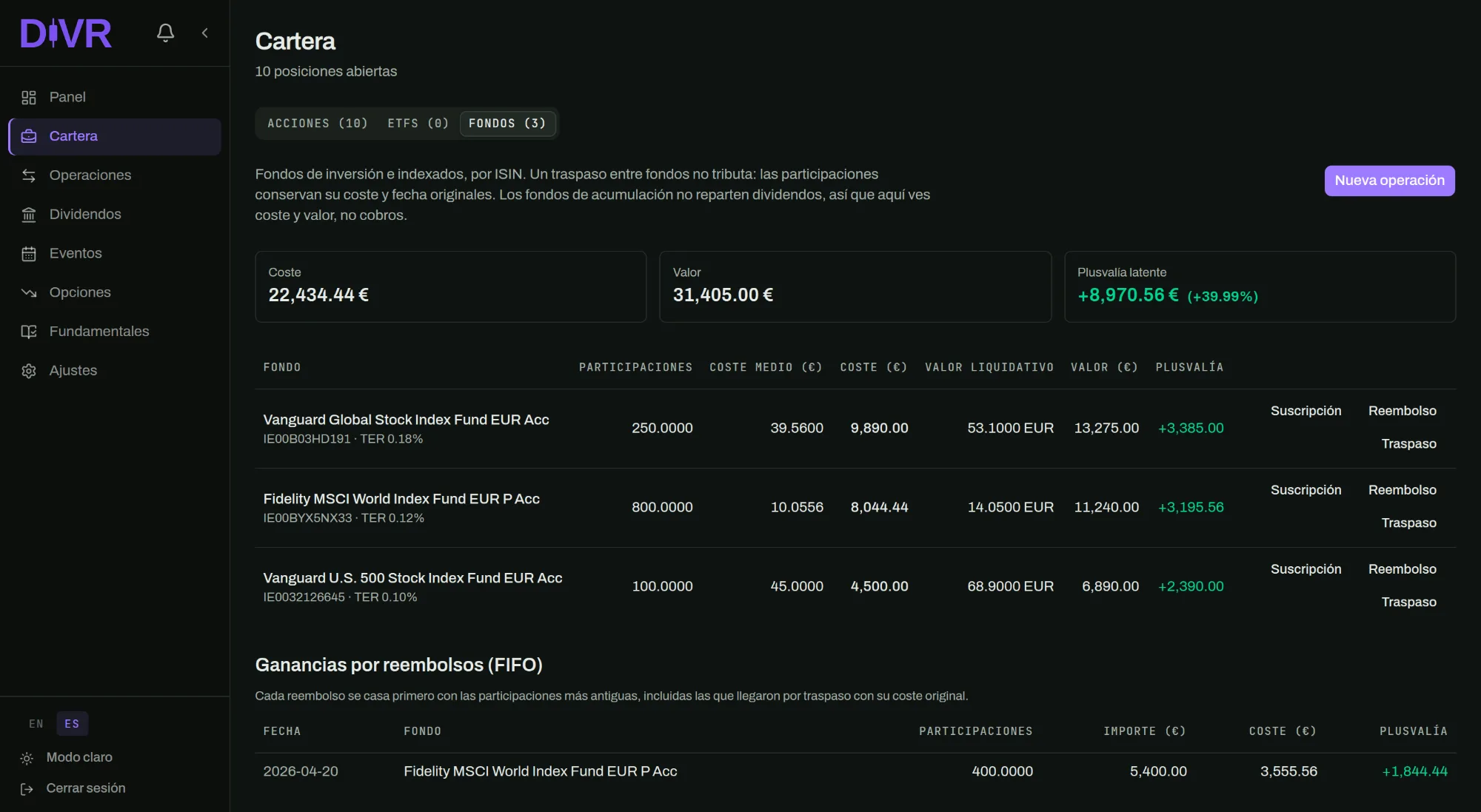
Task: Click the Vanguard U.S. 500 Stock Index Fund name
Action: click(412, 578)
